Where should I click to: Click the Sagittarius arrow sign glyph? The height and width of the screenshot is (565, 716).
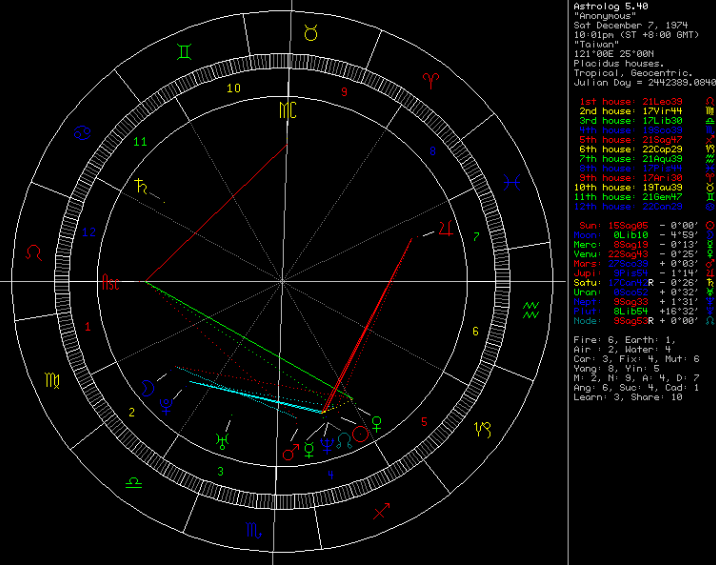click(x=381, y=512)
